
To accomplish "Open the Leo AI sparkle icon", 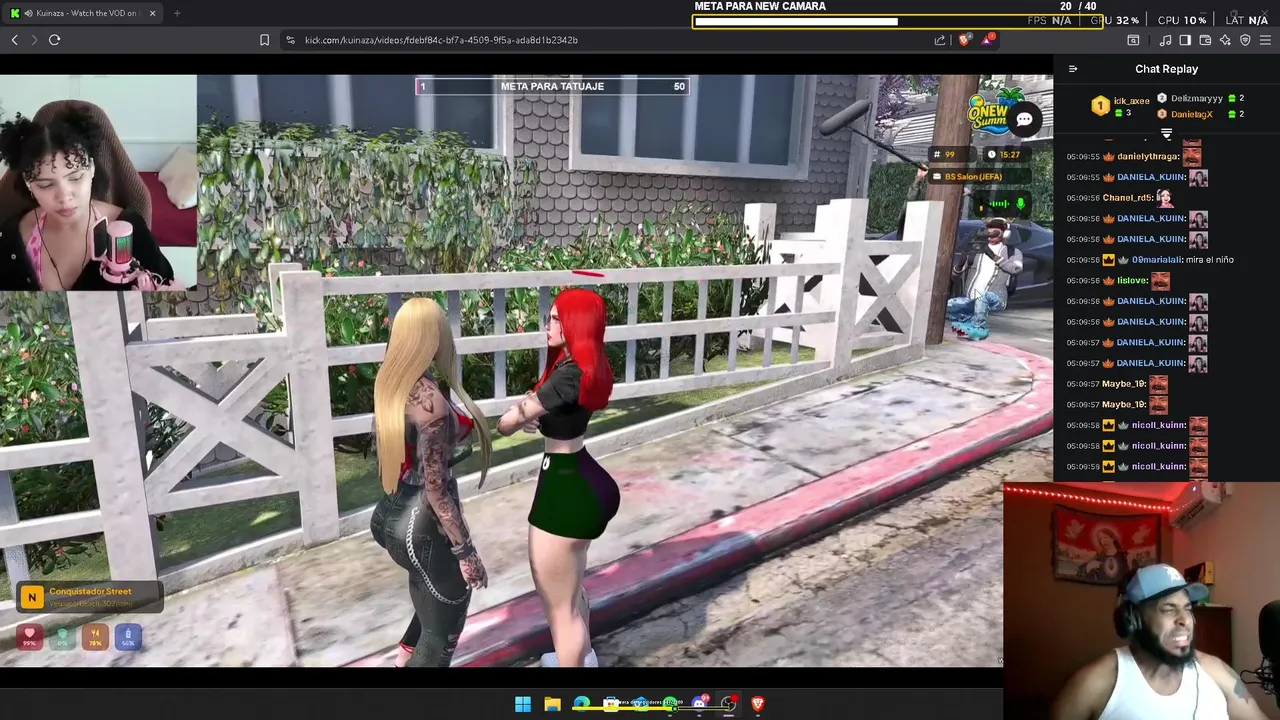I will coord(1225,40).
